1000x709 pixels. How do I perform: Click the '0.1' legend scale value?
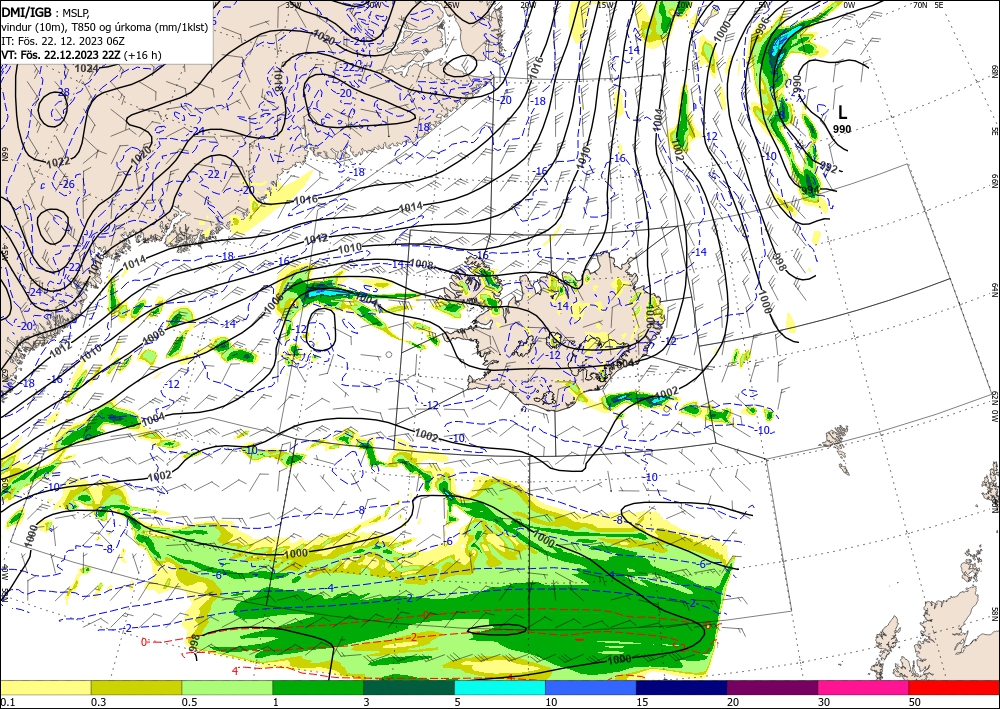7,702
